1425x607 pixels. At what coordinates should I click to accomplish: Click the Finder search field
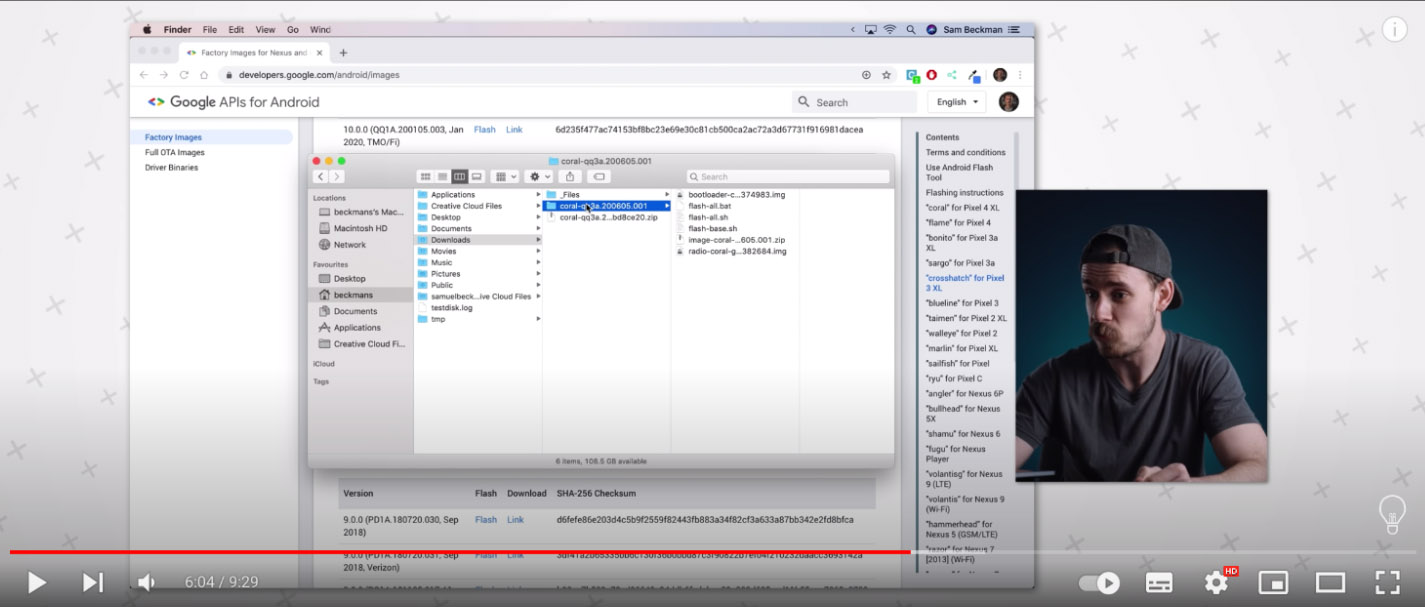click(x=787, y=177)
